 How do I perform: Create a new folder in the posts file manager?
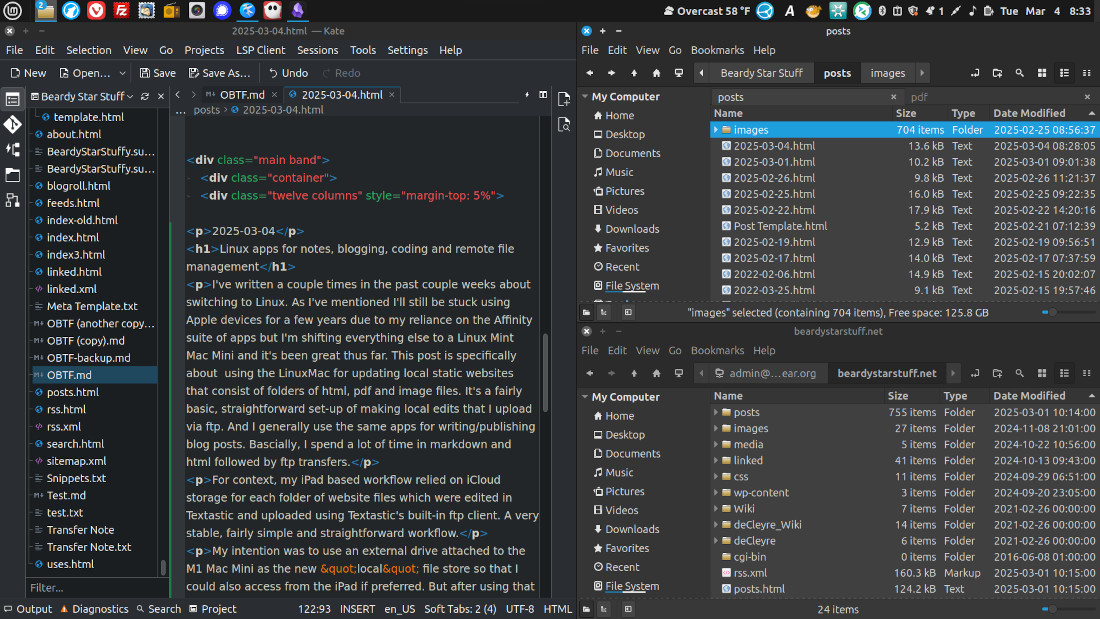pyautogui.click(x=997, y=73)
